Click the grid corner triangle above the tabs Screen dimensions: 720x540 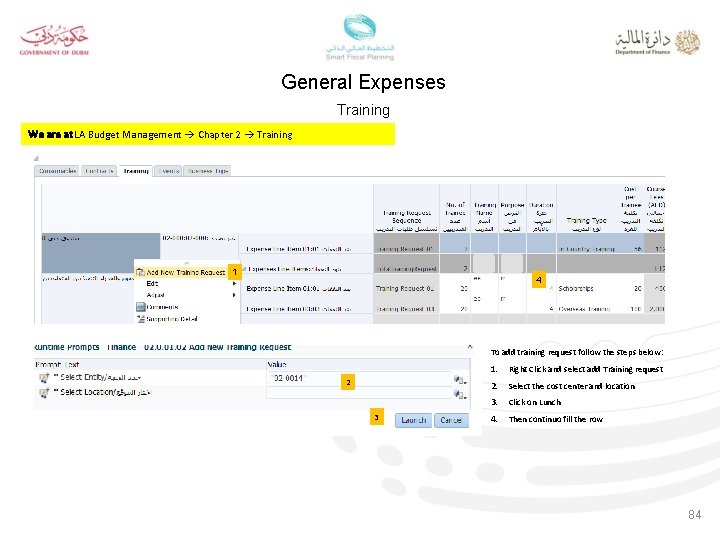coord(36,158)
